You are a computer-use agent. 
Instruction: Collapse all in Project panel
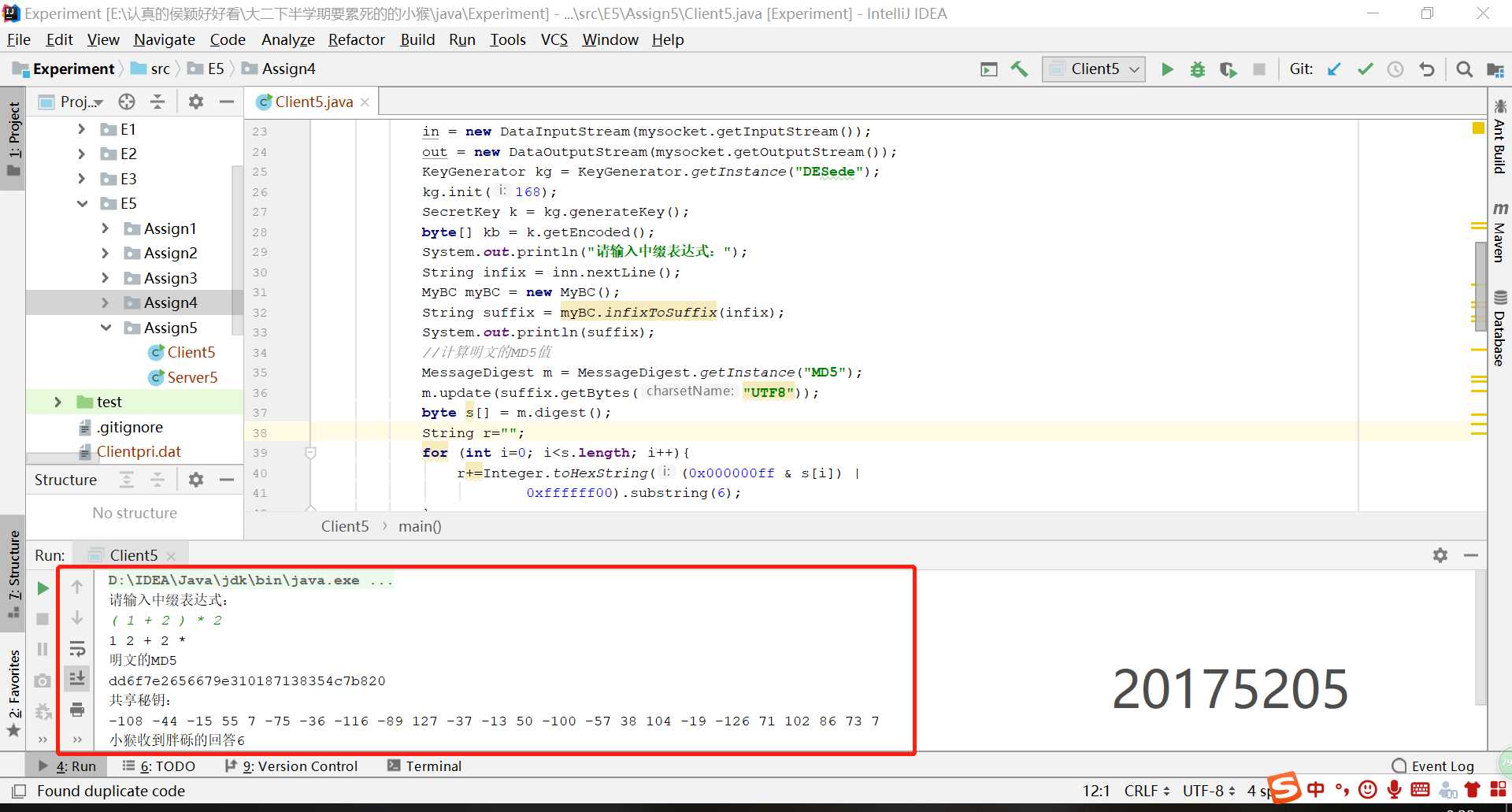(157, 102)
